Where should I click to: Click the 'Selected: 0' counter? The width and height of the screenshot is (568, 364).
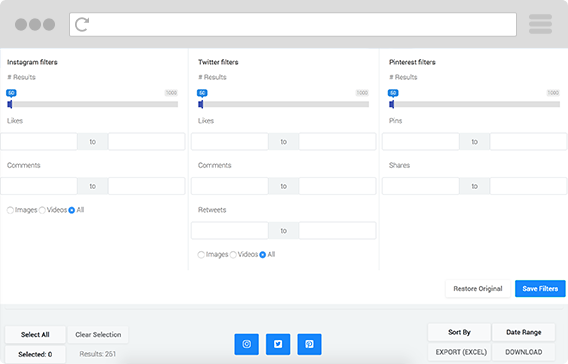35,354
